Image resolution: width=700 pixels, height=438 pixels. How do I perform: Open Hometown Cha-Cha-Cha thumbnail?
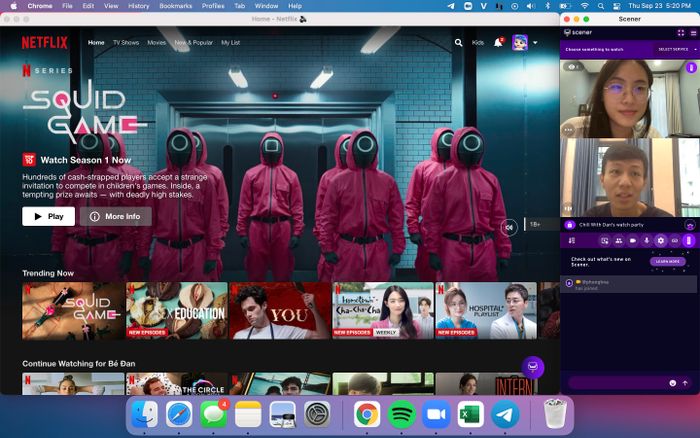(383, 311)
